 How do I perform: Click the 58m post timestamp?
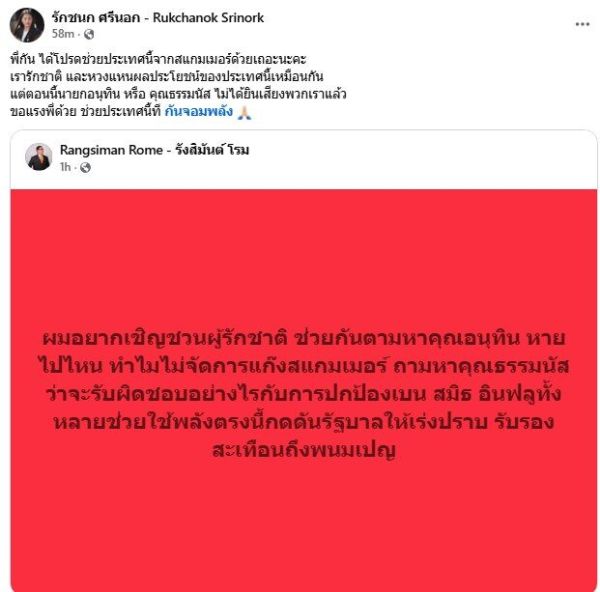(63, 34)
